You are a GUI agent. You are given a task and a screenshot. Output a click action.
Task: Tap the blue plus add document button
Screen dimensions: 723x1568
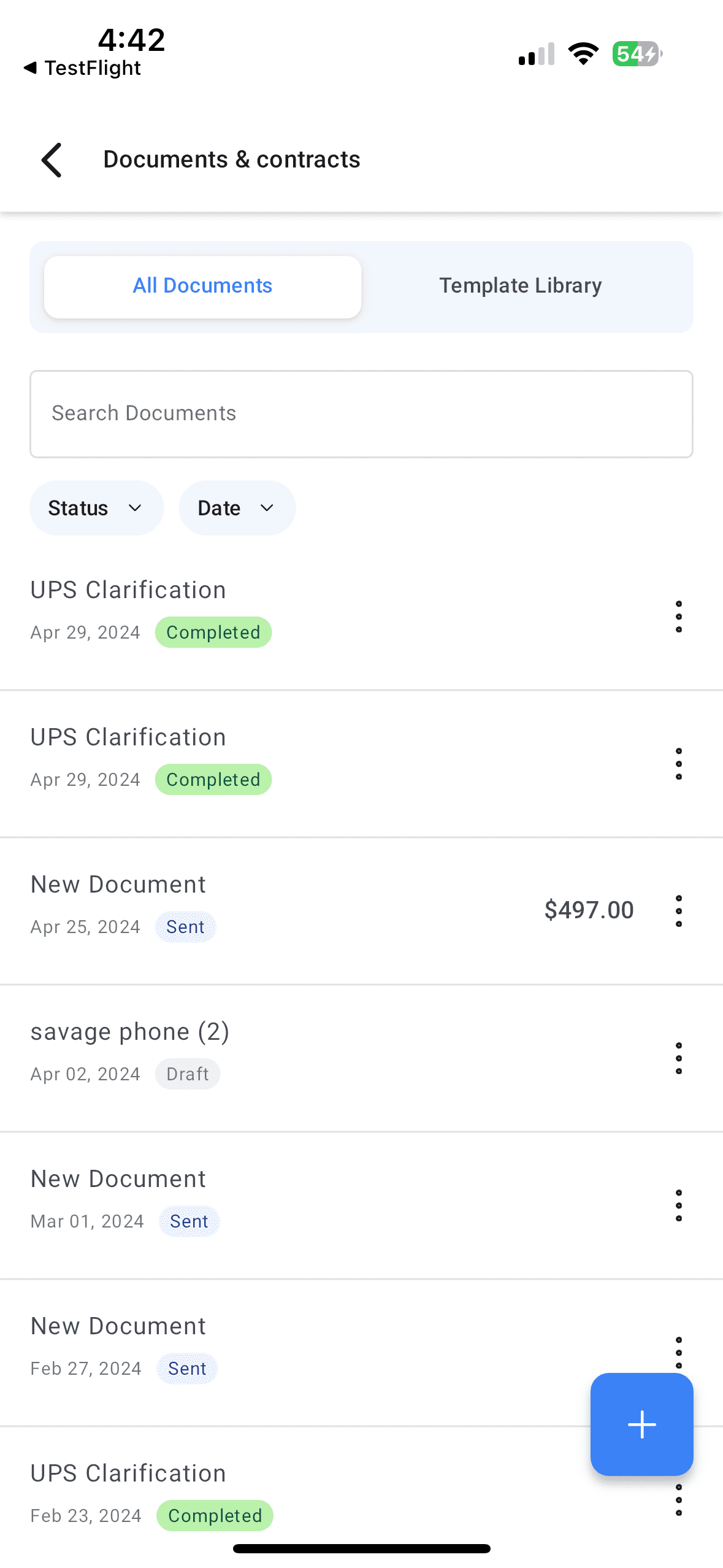[641, 1424]
